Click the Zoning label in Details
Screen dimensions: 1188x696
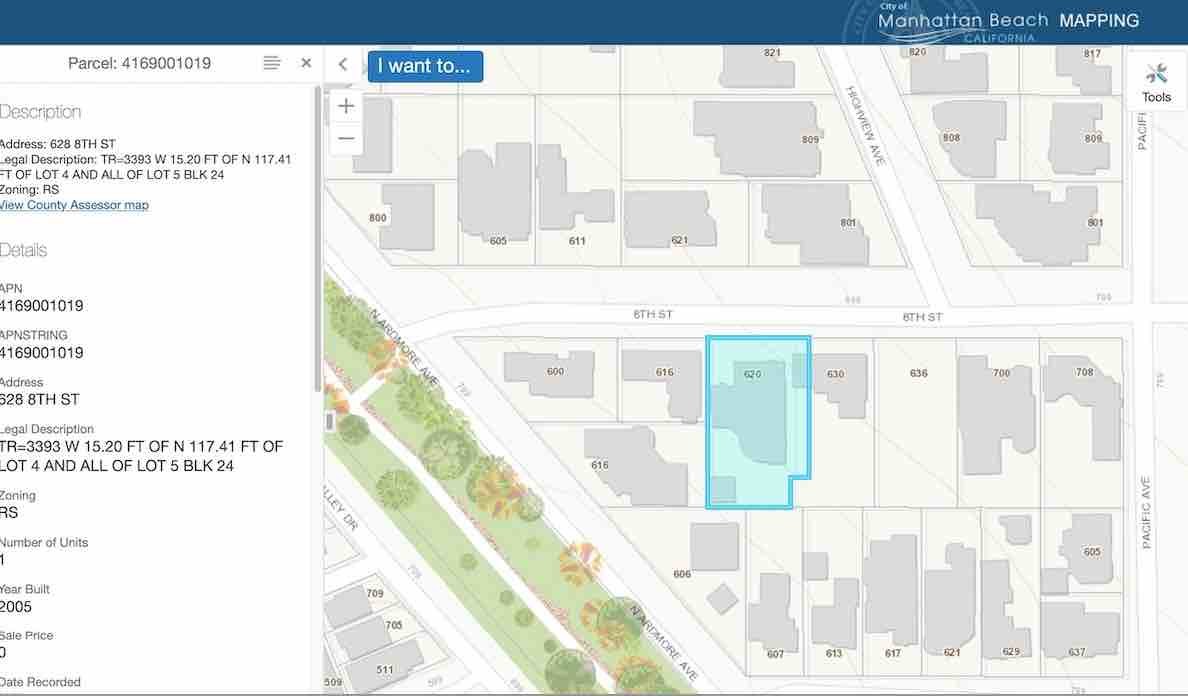pyautogui.click(x=17, y=495)
